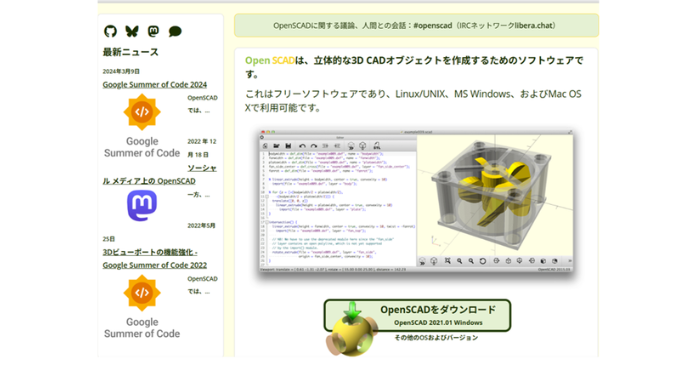The image size is (698, 365).
Task: Click the 2022 年 12 月 18 日 date
Action: pyautogui.click(x=202, y=148)
